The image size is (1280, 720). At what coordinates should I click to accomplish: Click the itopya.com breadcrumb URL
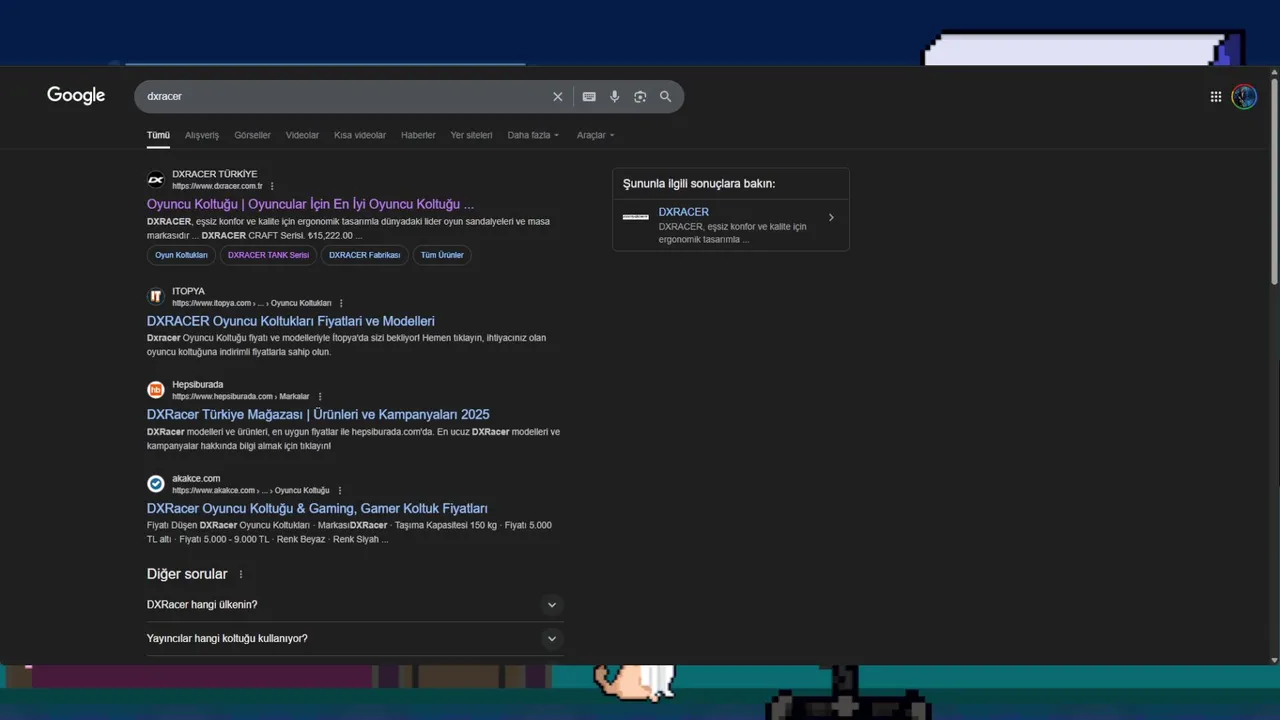point(251,303)
